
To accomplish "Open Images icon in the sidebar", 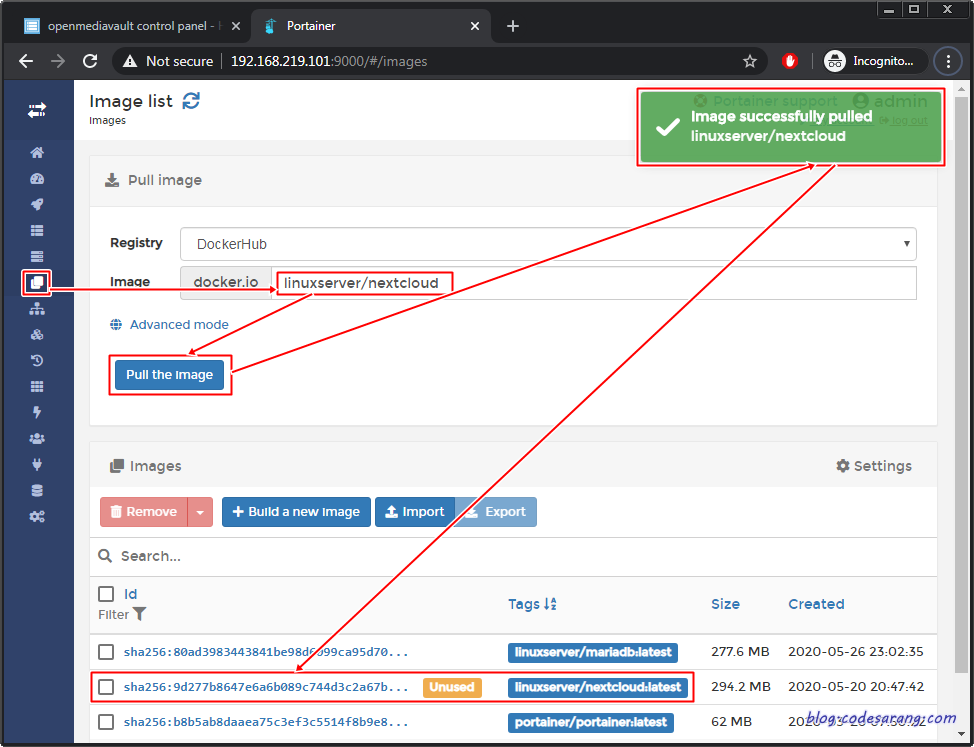I will pyautogui.click(x=37, y=283).
